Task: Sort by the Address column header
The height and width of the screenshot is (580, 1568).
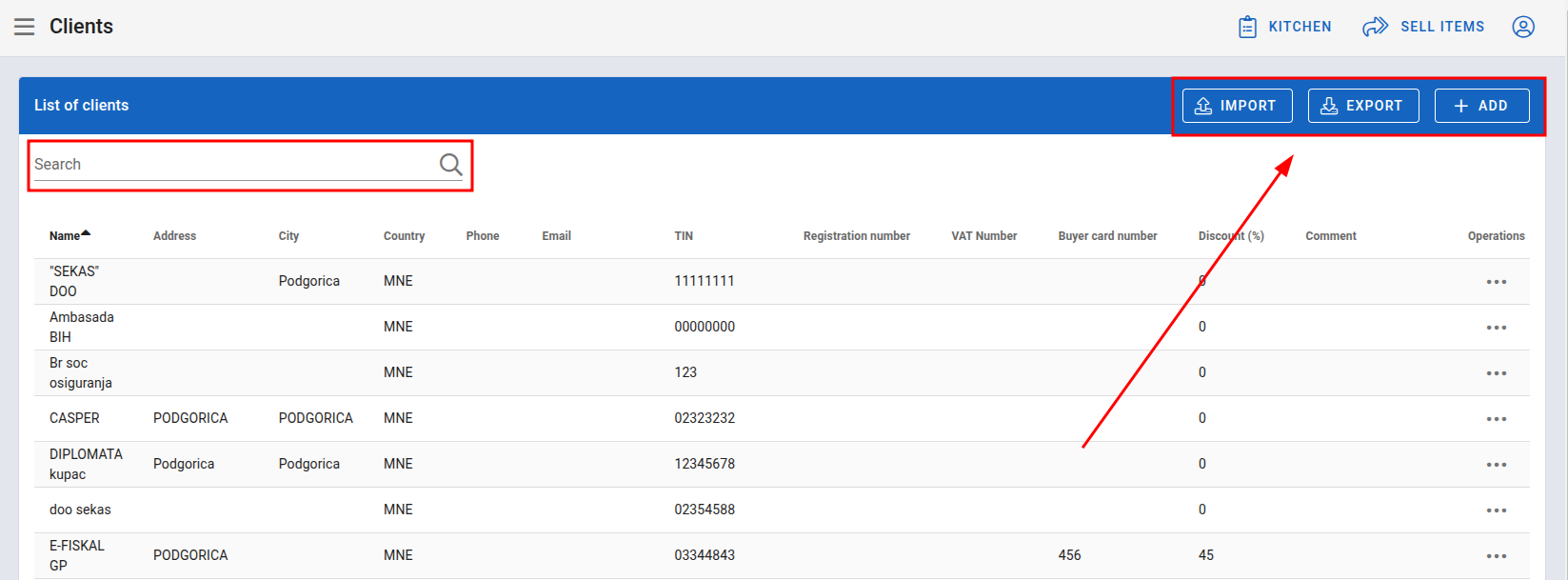Action: tap(174, 236)
